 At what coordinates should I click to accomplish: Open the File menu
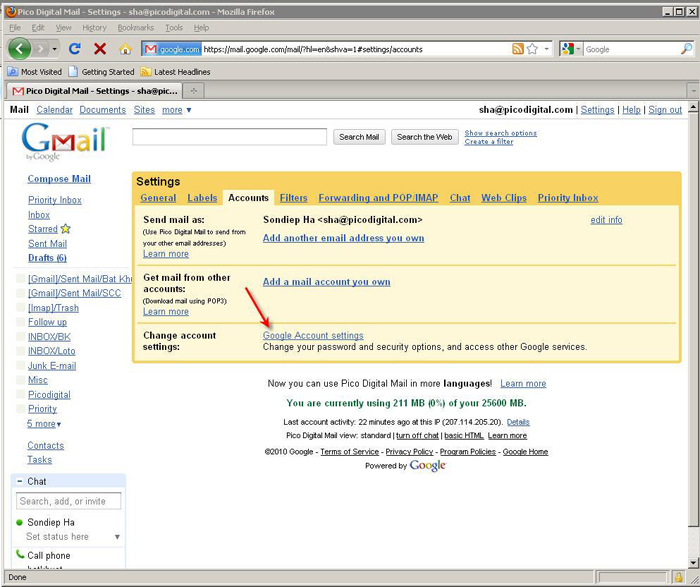click(x=15, y=28)
